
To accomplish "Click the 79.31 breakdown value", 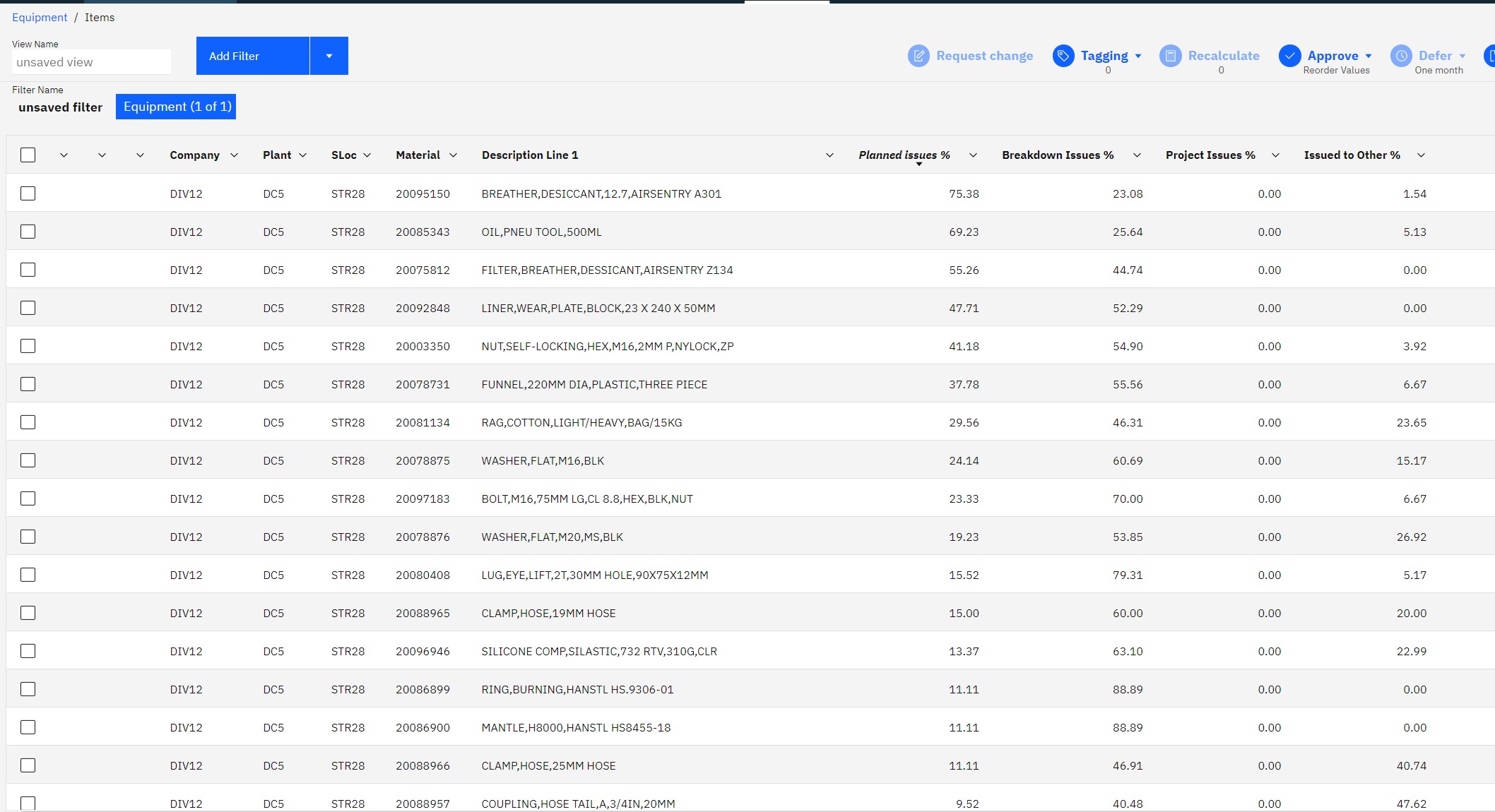I will click(1128, 575).
